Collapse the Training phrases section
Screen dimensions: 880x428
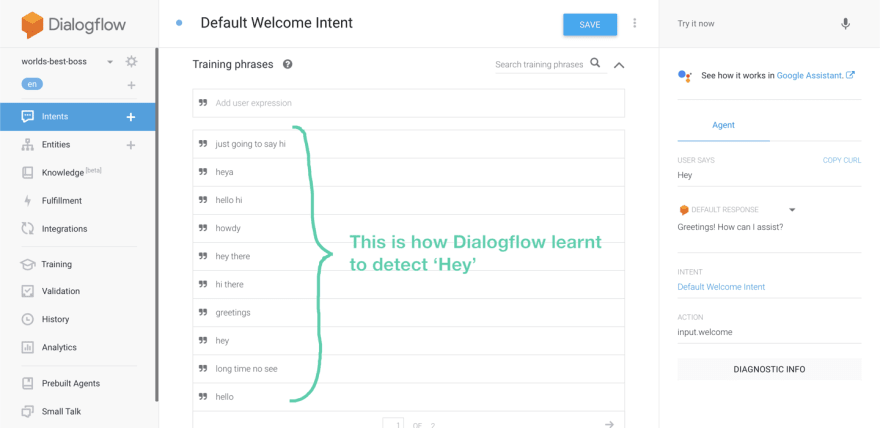(618, 65)
